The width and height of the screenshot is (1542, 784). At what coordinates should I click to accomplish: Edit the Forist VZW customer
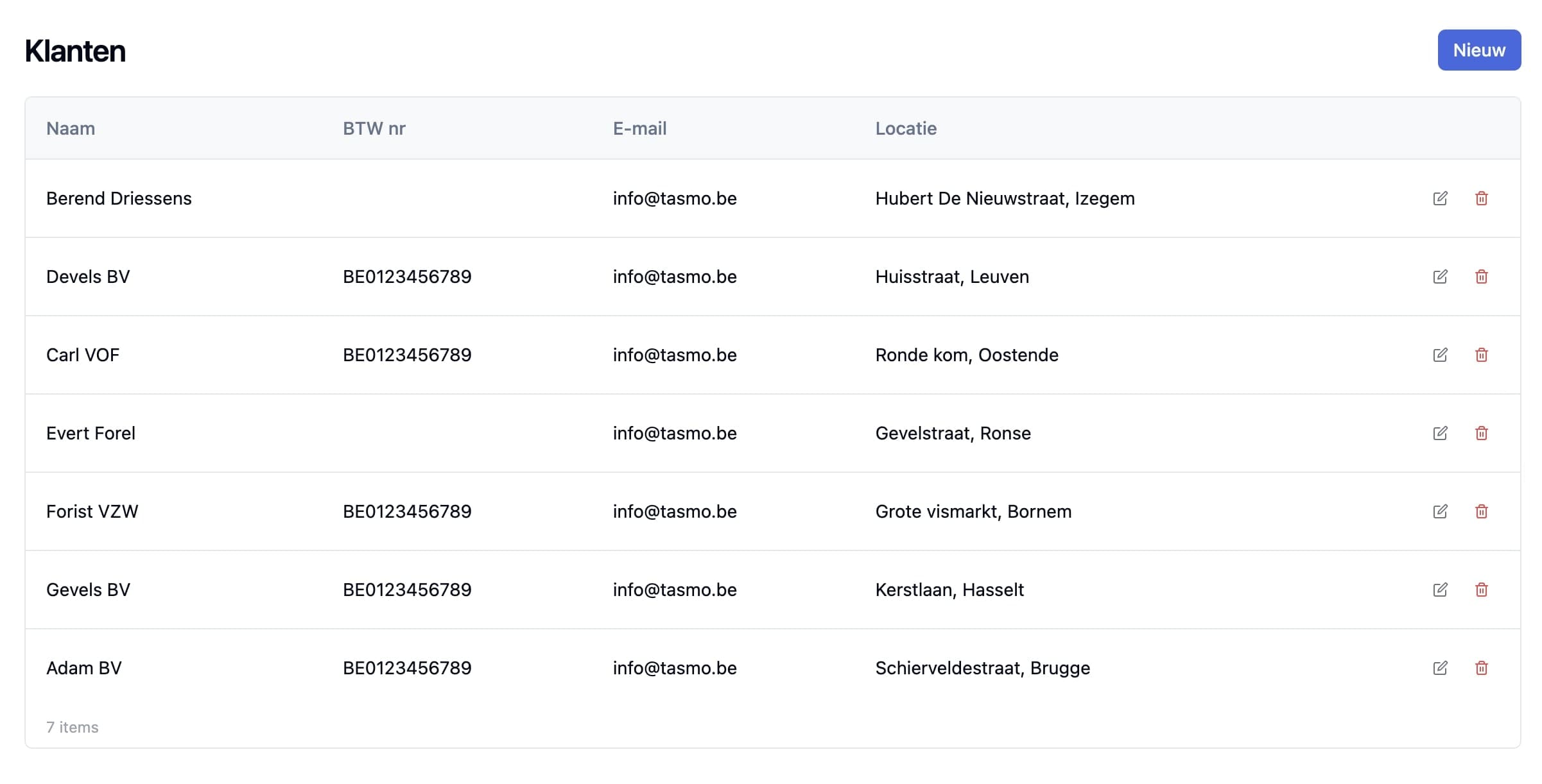click(x=1440, y=511)
